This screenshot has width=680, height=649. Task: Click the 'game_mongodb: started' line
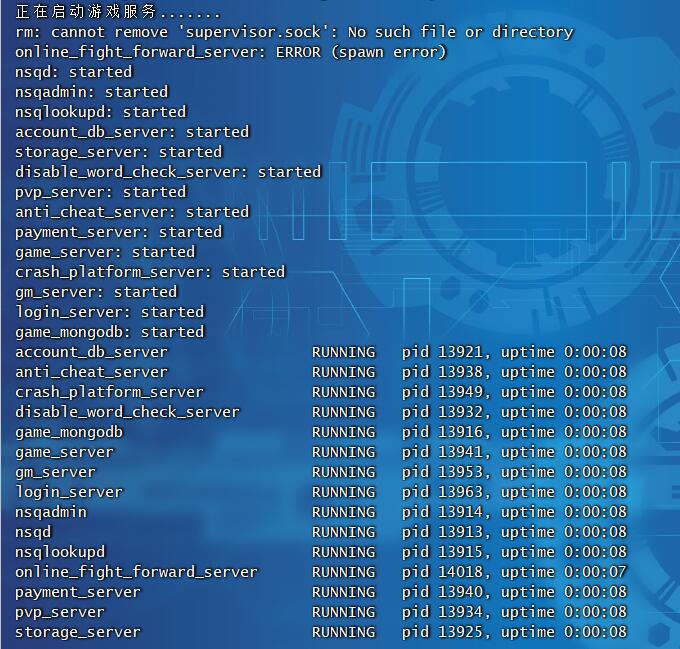(110, 332)
